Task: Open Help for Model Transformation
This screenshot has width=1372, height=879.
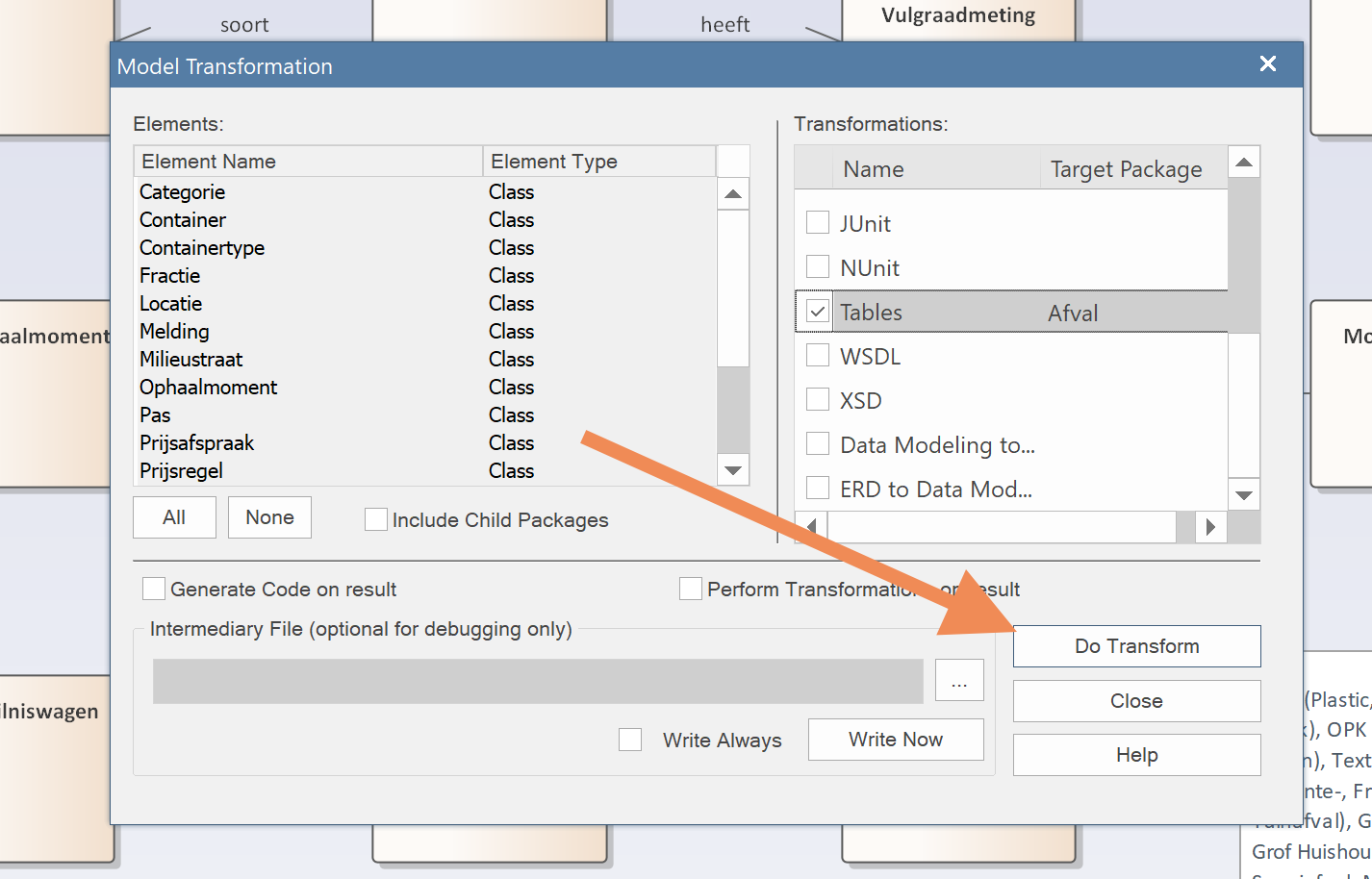Action: click(1136, 755)
